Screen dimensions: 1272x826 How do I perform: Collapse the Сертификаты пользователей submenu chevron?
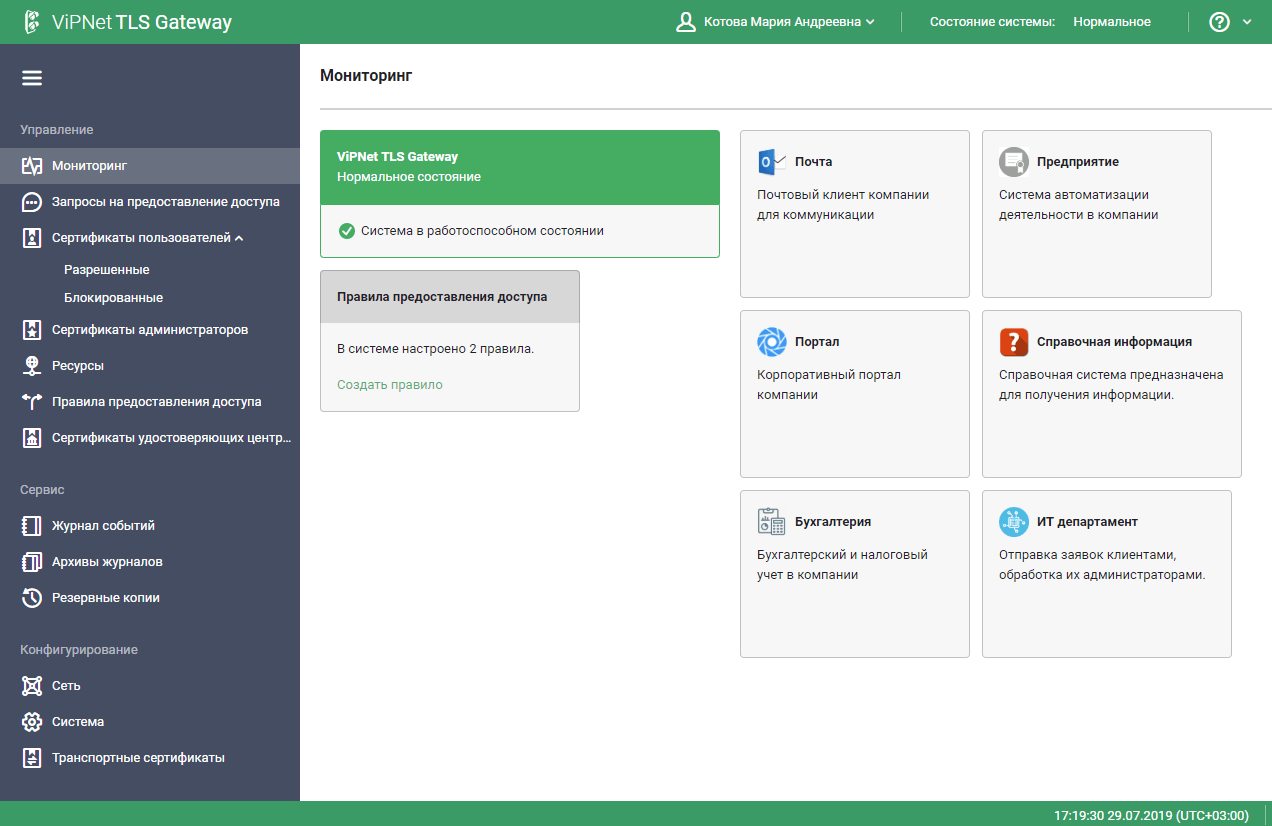click(x=239, y=238)
